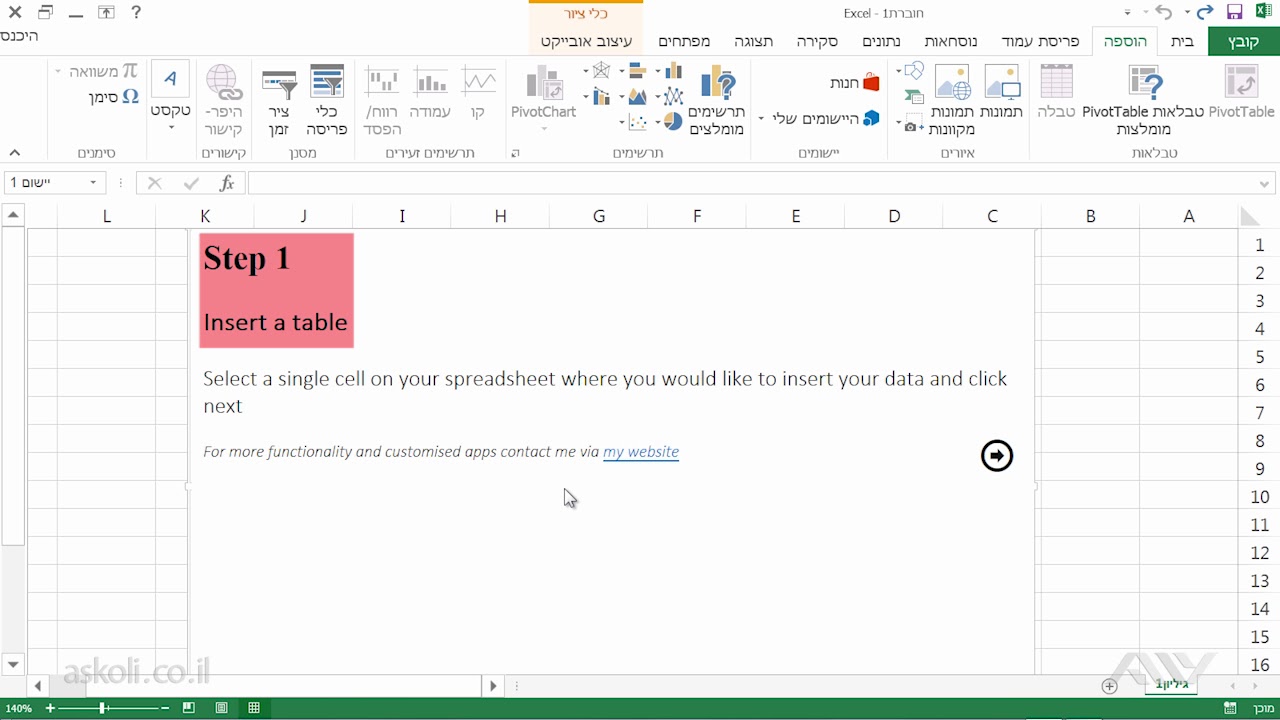Image resolution: width=1280 pixels, height=720 pixels.
Task: Switch to Normal view in status bar
Action: 254,708
